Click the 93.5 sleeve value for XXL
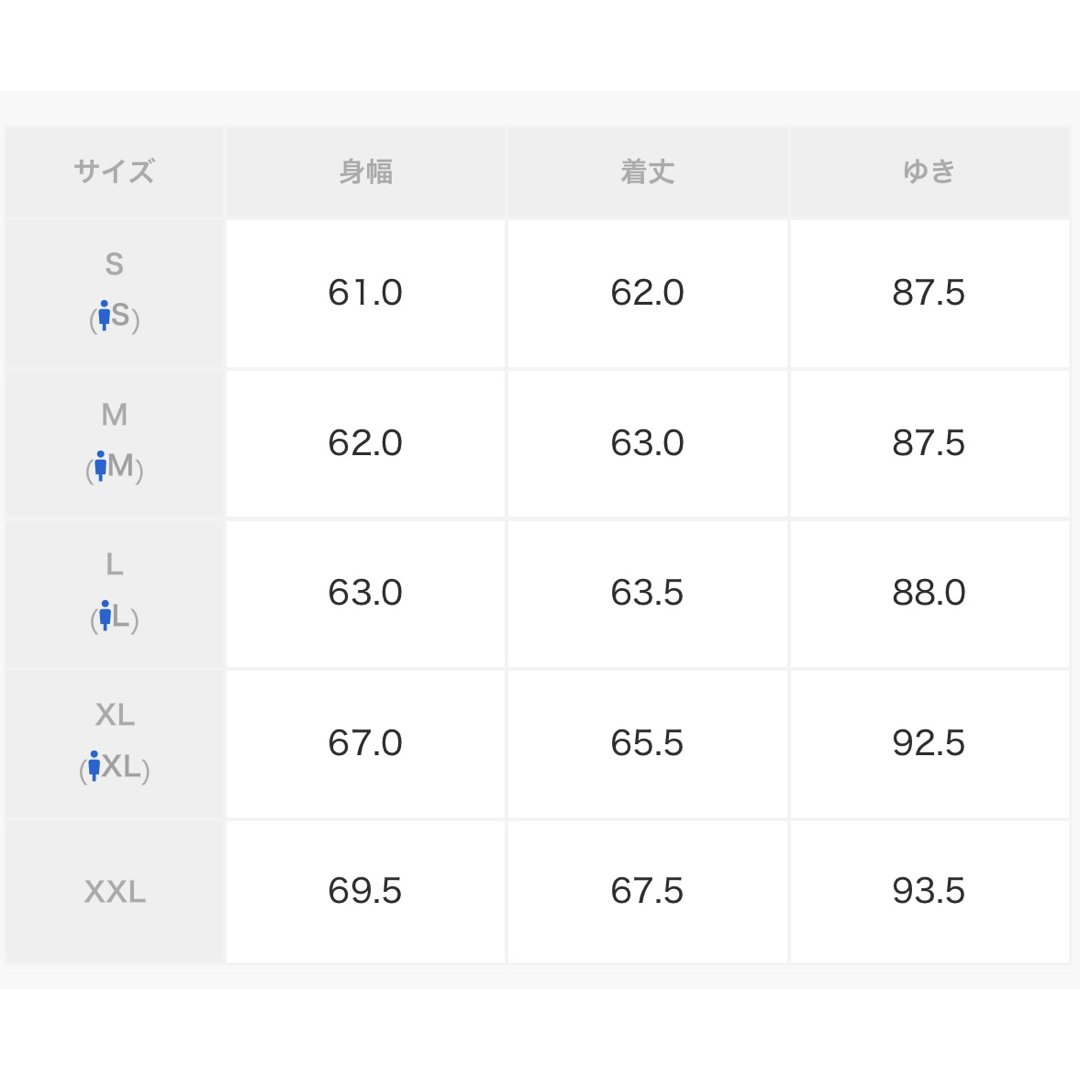 [929, 891]
